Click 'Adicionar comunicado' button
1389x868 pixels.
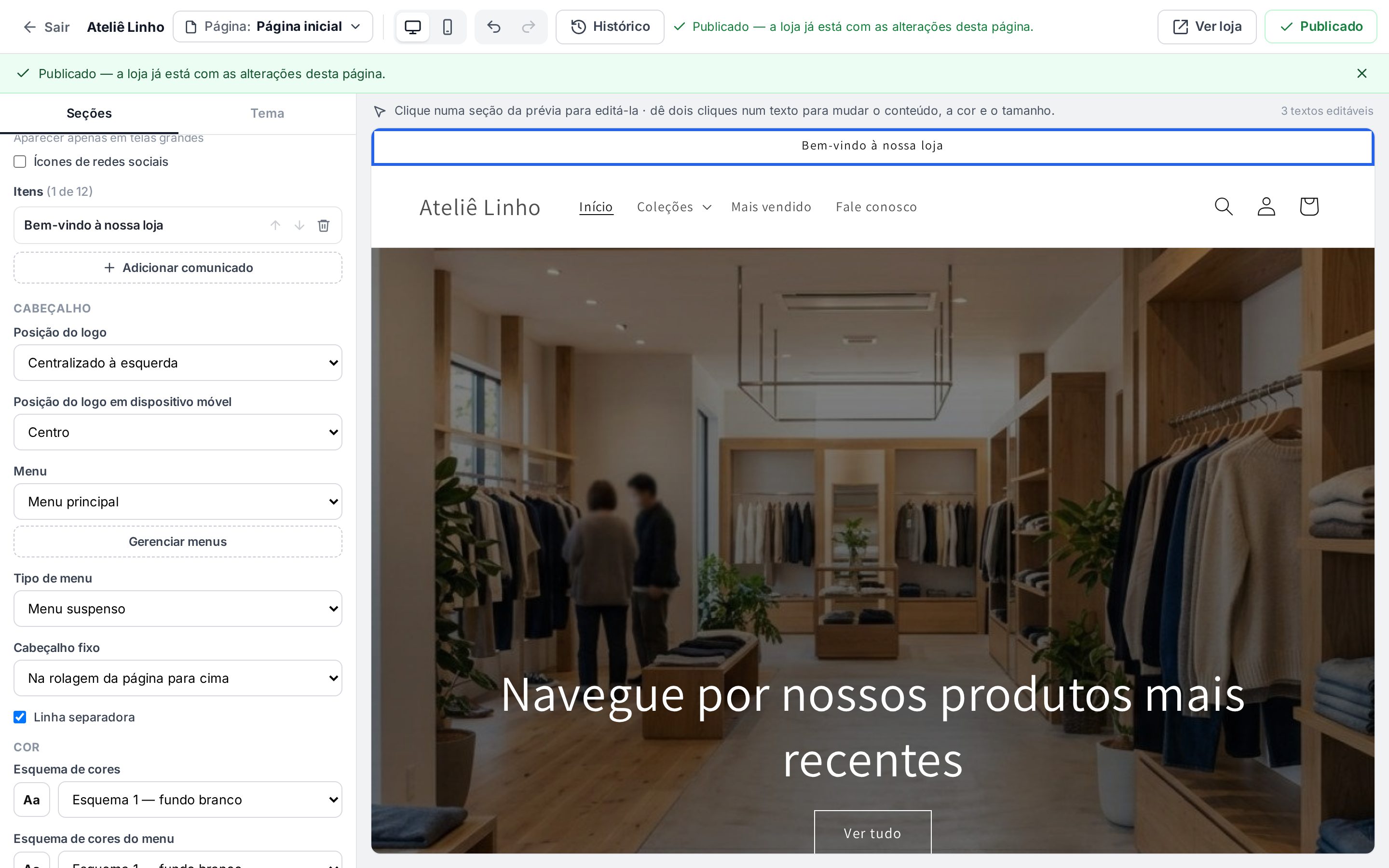click(x=178, y=268)
